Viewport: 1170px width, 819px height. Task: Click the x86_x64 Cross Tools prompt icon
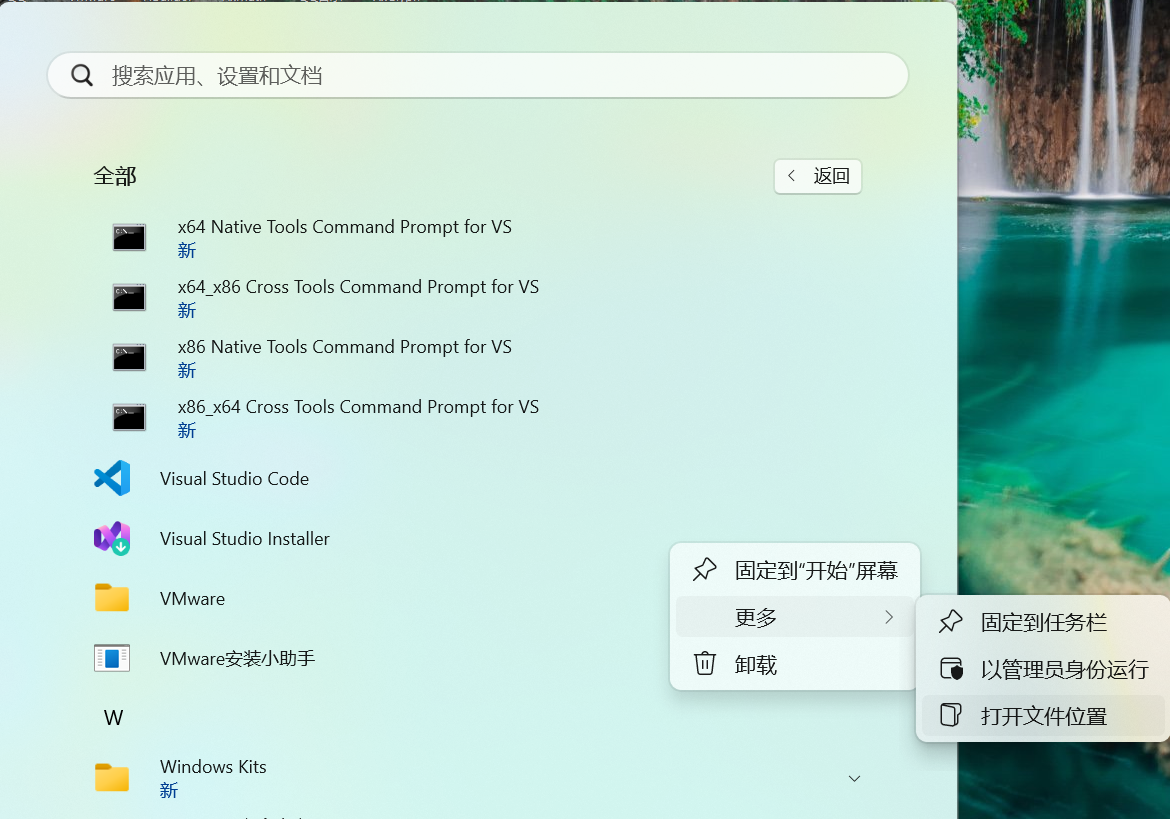point(129,417)
